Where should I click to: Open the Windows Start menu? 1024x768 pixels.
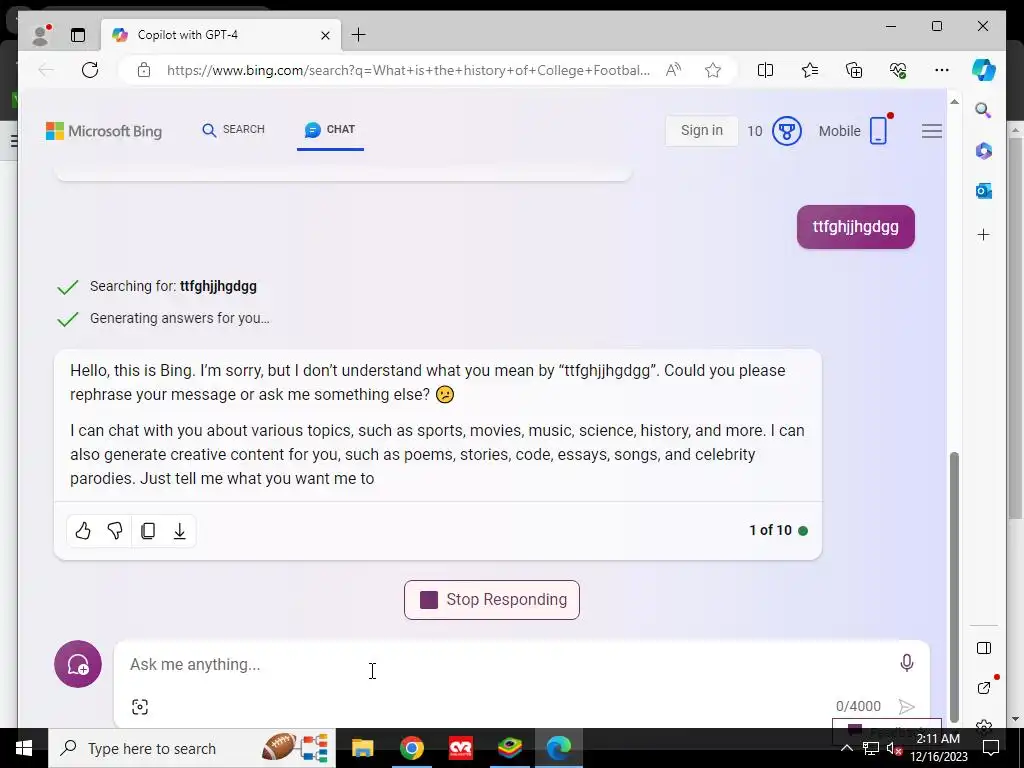click(x=24, y=748)
